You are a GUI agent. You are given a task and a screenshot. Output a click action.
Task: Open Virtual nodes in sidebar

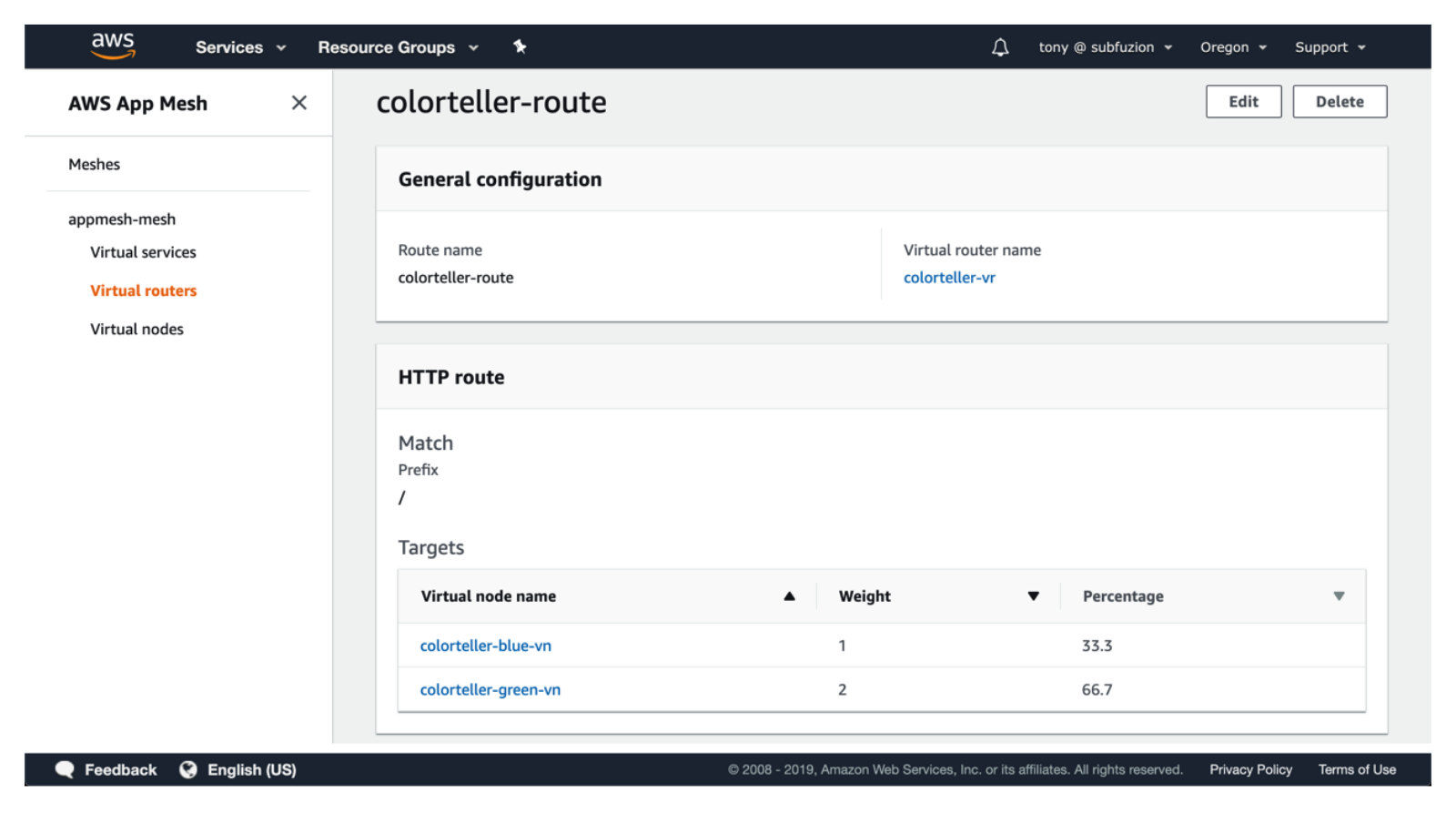(x=136, y=329)
